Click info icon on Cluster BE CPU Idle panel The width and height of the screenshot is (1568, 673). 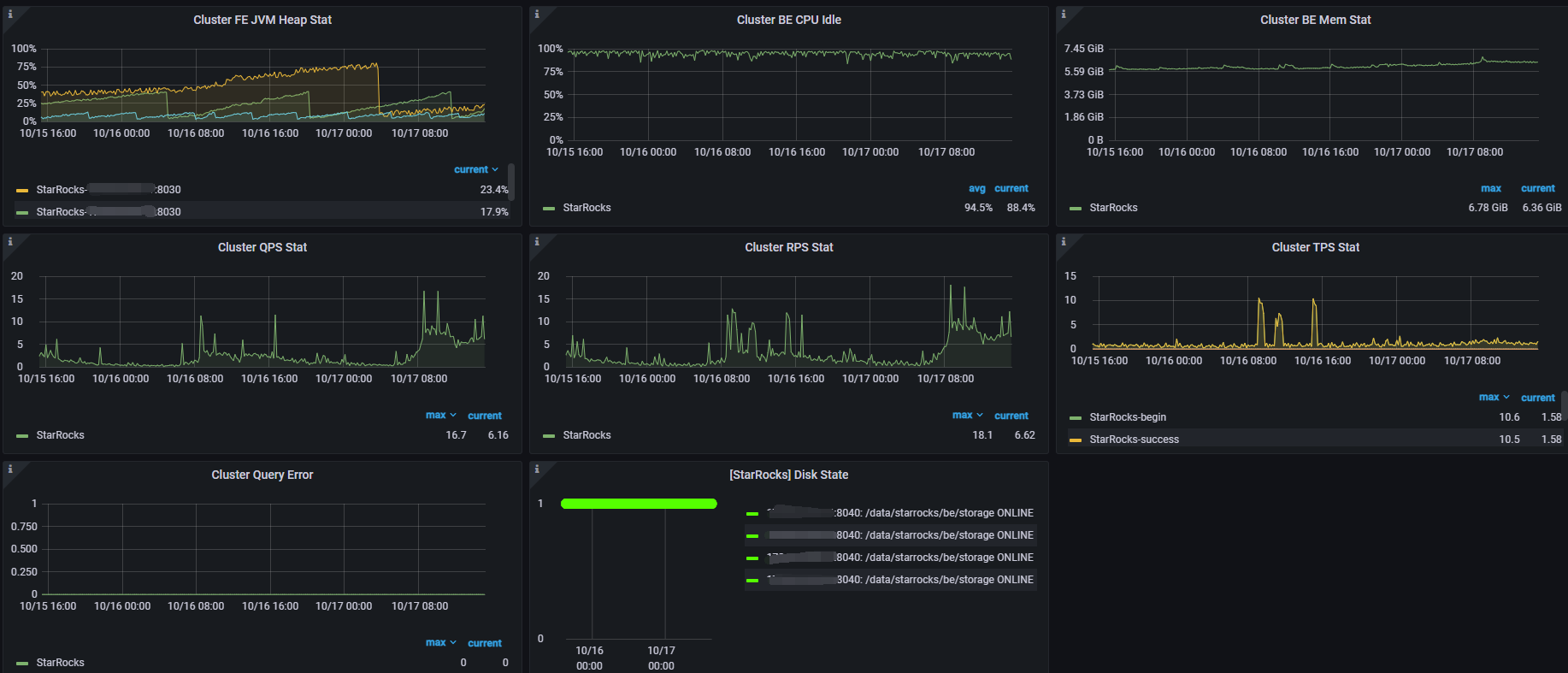[x=537, y=15]
